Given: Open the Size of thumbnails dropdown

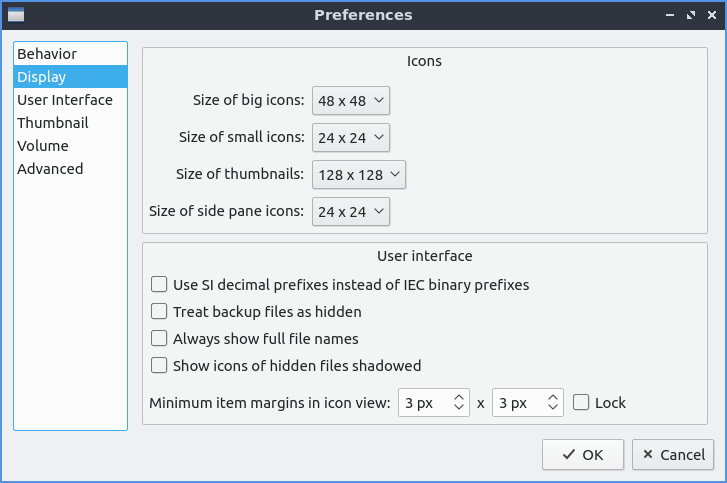Looking at the screenshot, I should click(x=359, y=175).
